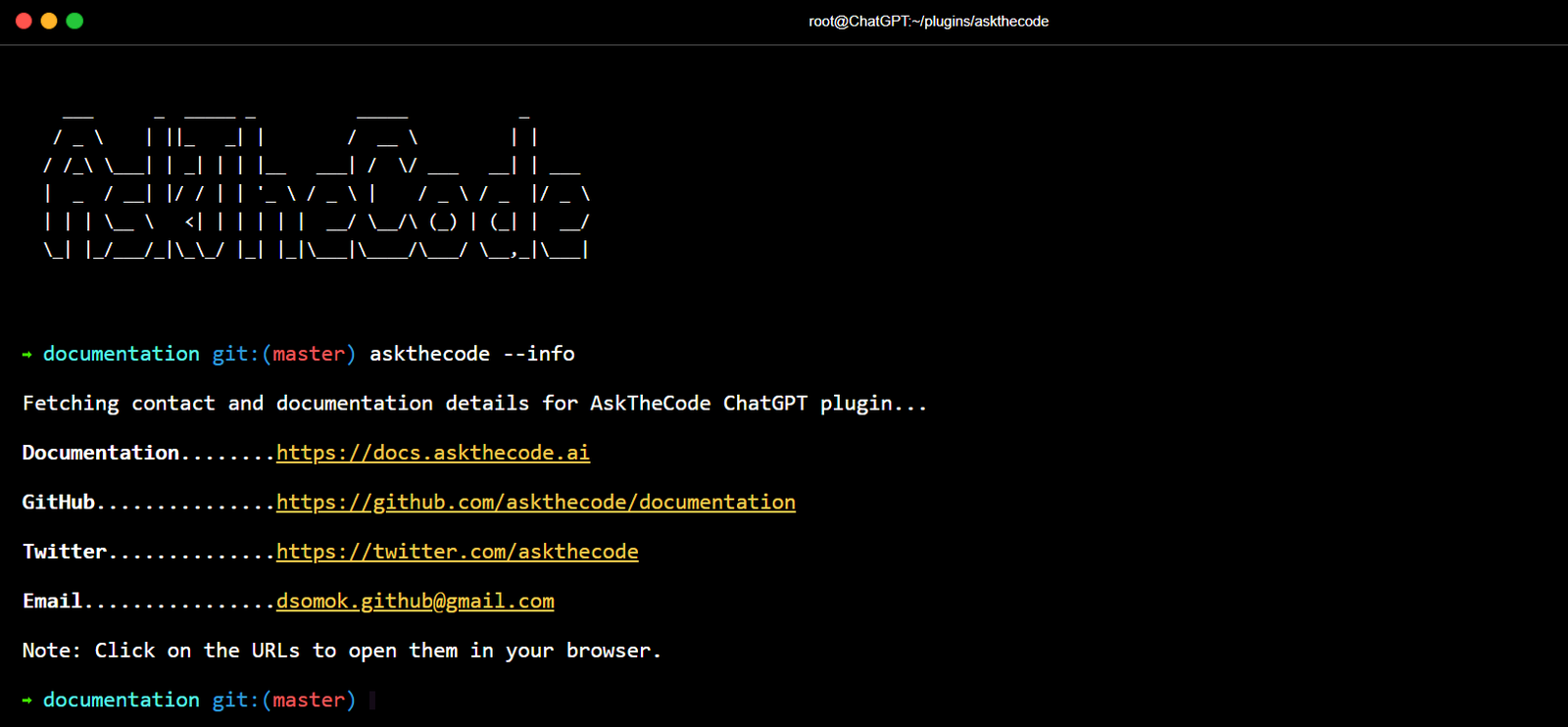Image resolution: width=1568 pixels, height=727 pixels.
Task: Click the green arrow on the bottom prompt
Action: click(27, 701)
